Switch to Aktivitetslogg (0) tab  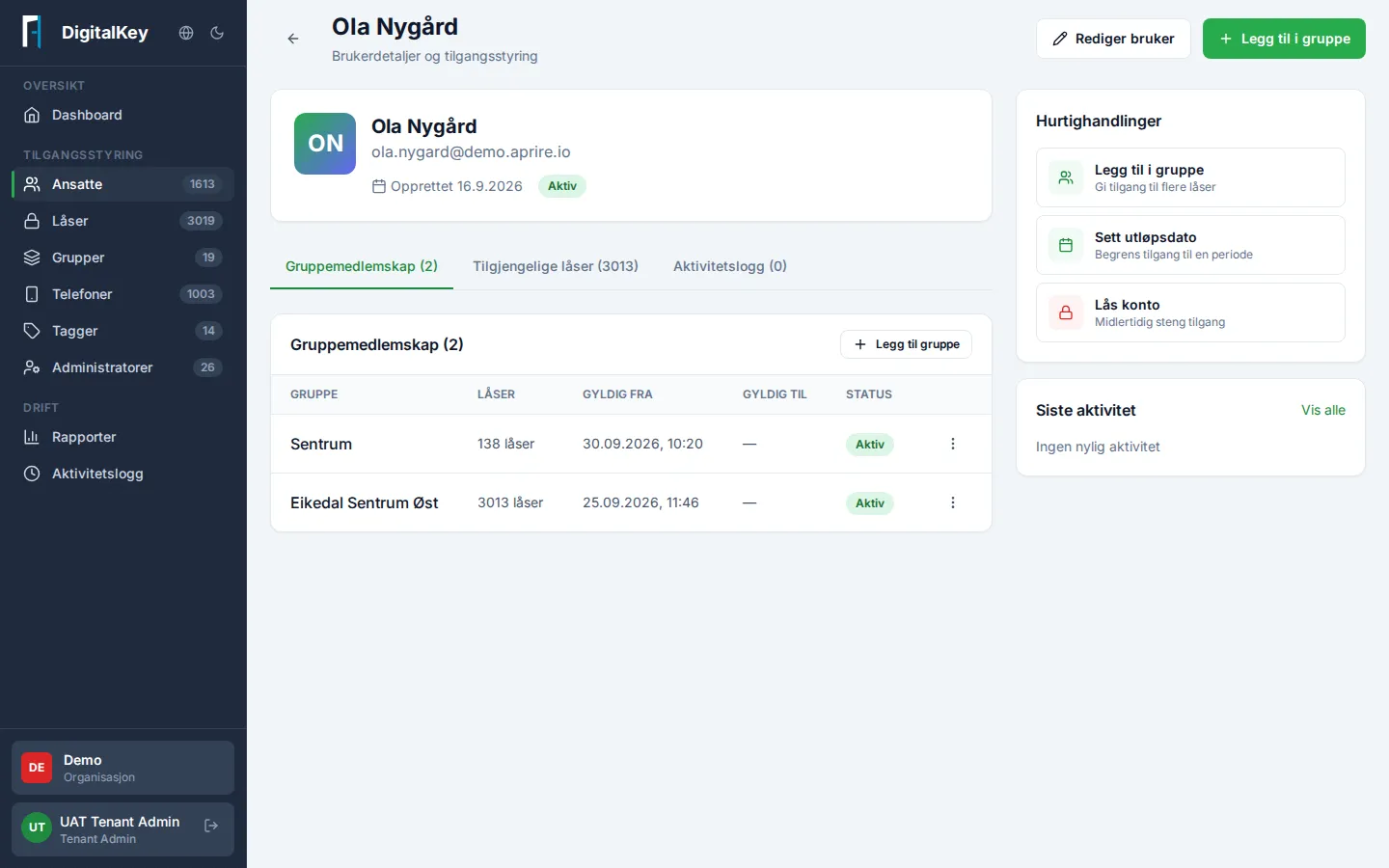(730, 266)
